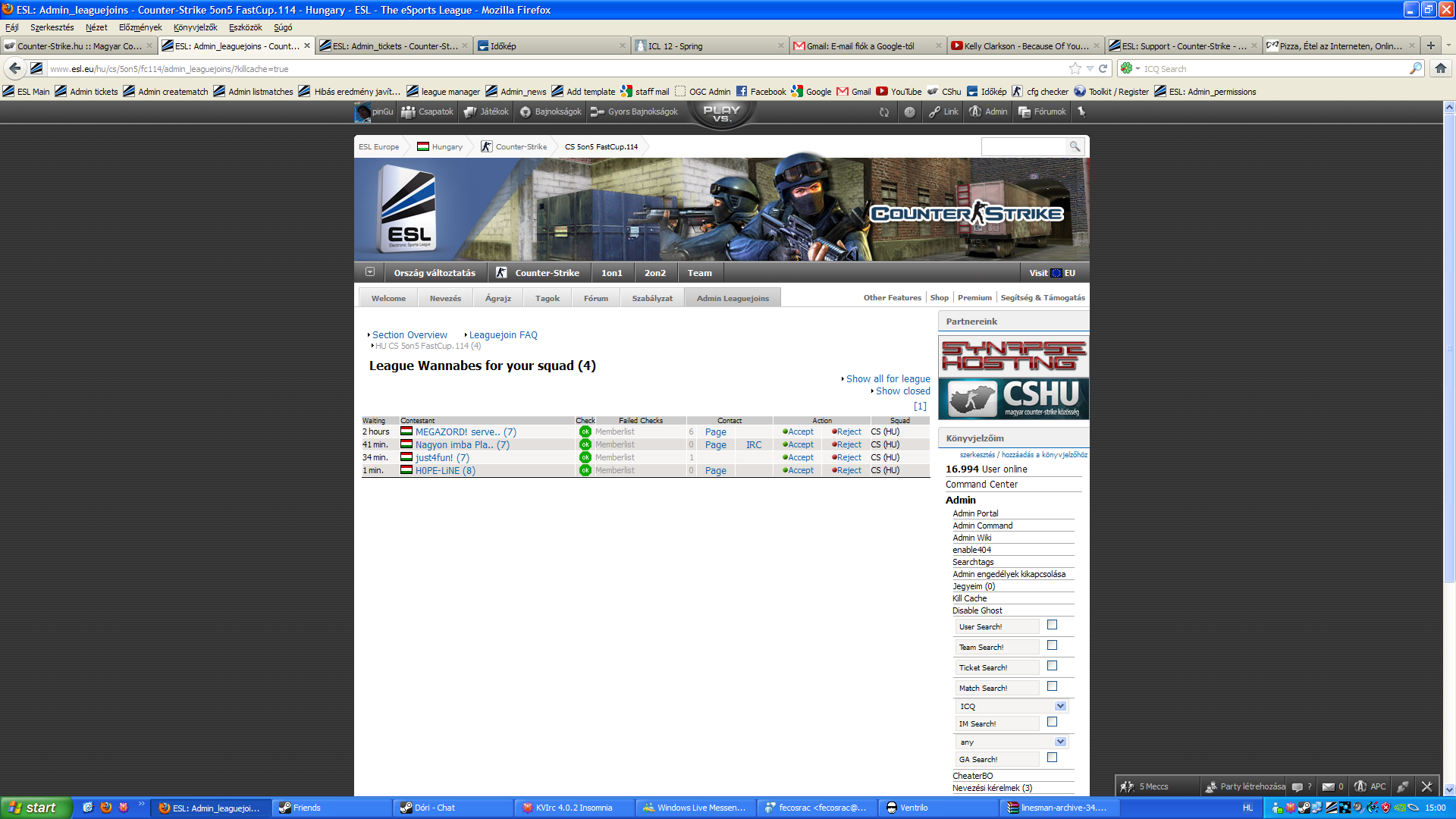Click the IRC contact link
Image resolution: width=1456 pixels, height=819 pixels.
tap(753, 444)
